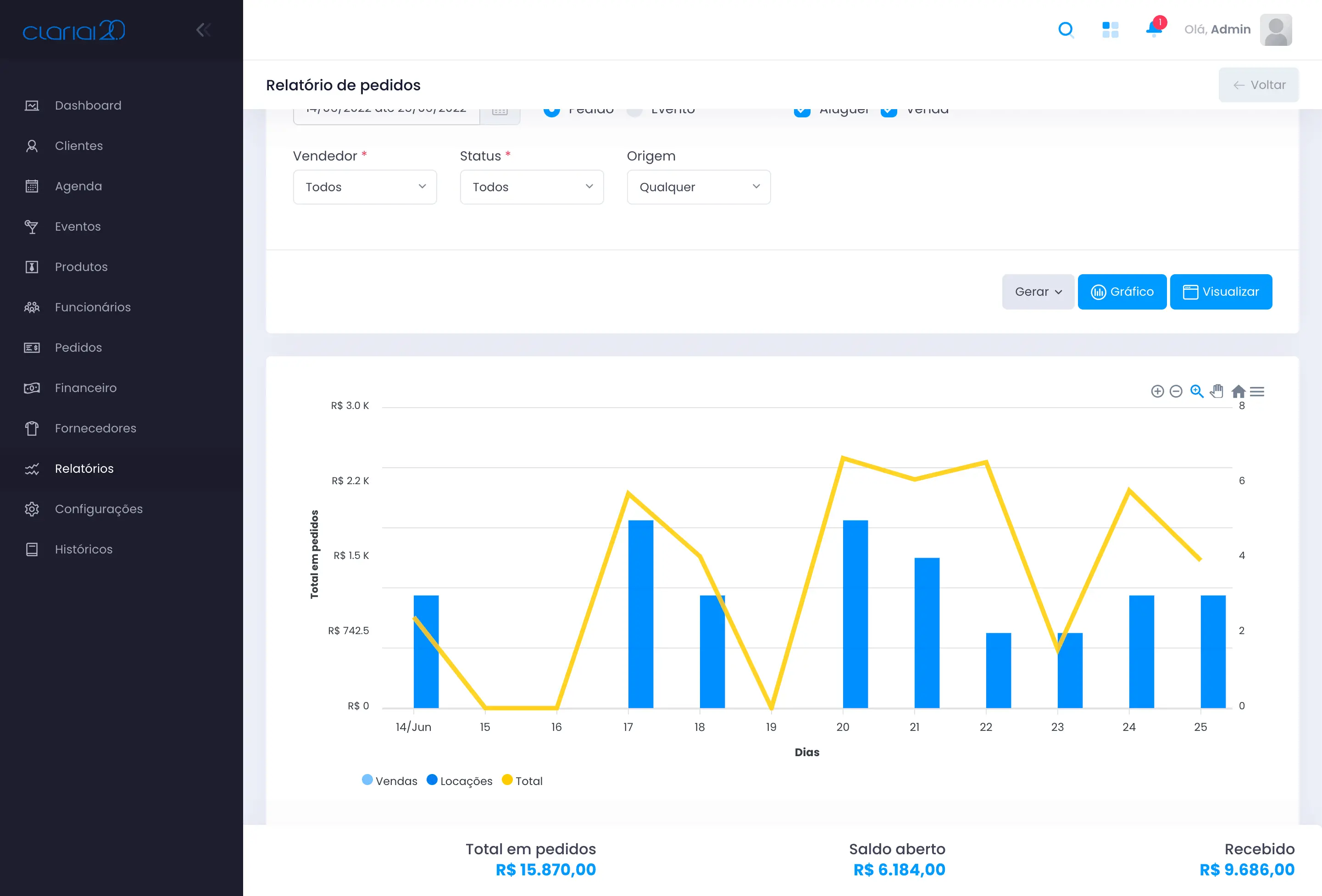
Task: Click the Agenda calendar icon
Action: [x=32, y=187]
